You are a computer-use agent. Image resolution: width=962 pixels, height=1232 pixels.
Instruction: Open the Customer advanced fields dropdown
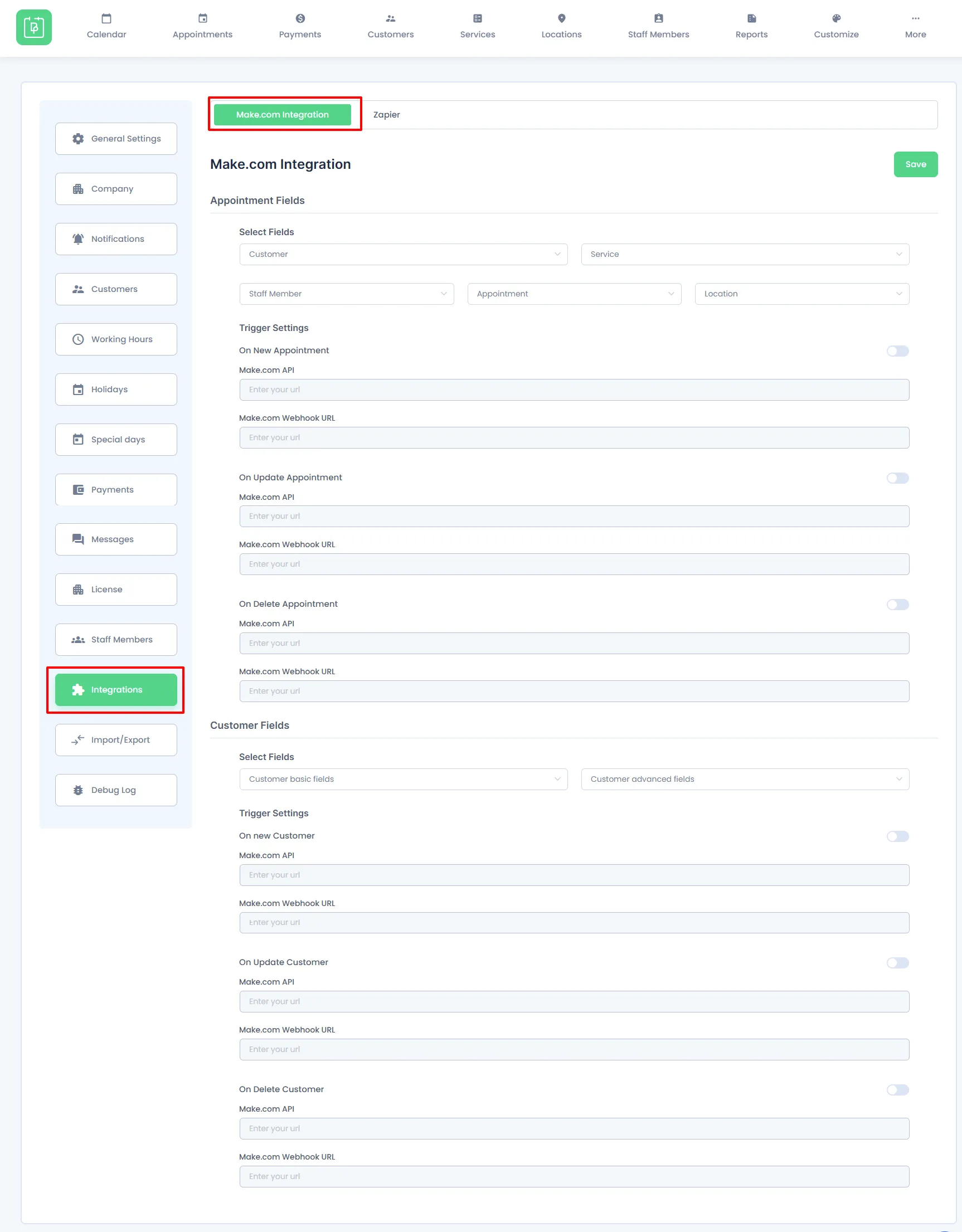pyautogui.click(x=745, y=779)
